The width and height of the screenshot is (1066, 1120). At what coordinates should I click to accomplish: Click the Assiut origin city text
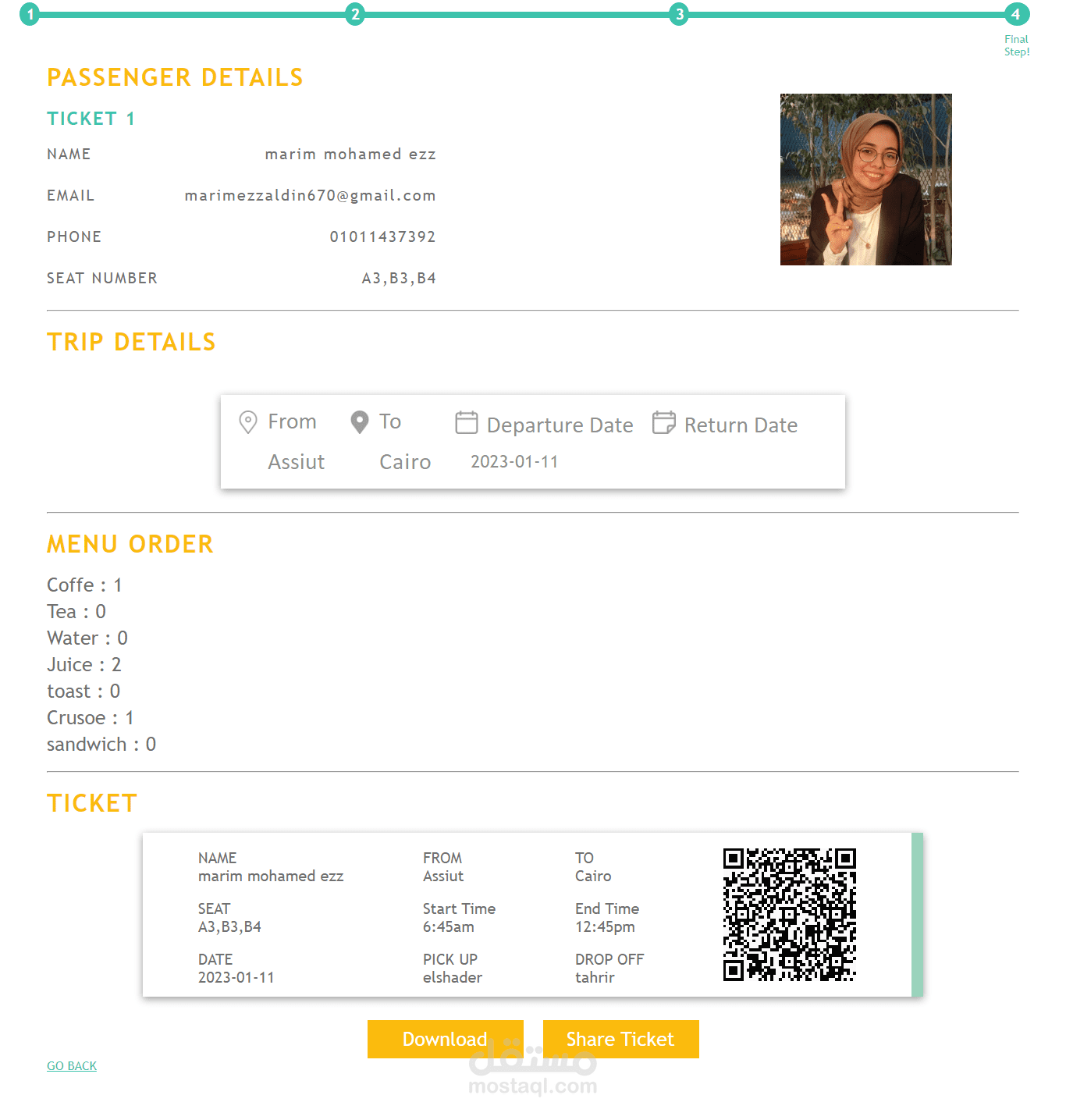click(297, 462)
